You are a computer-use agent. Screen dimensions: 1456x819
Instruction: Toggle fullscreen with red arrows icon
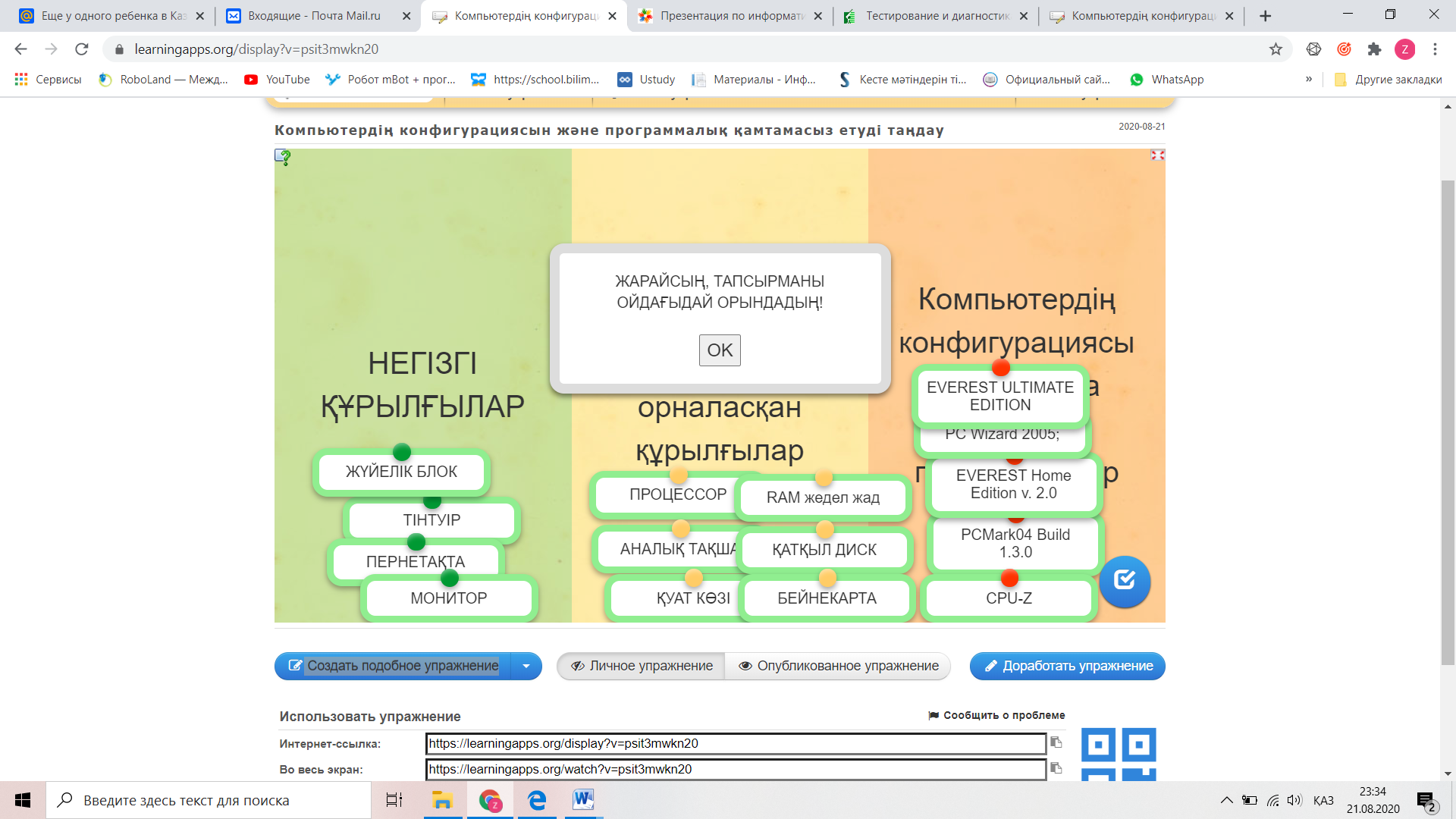pyautogui.click(x=1157, y=155)
